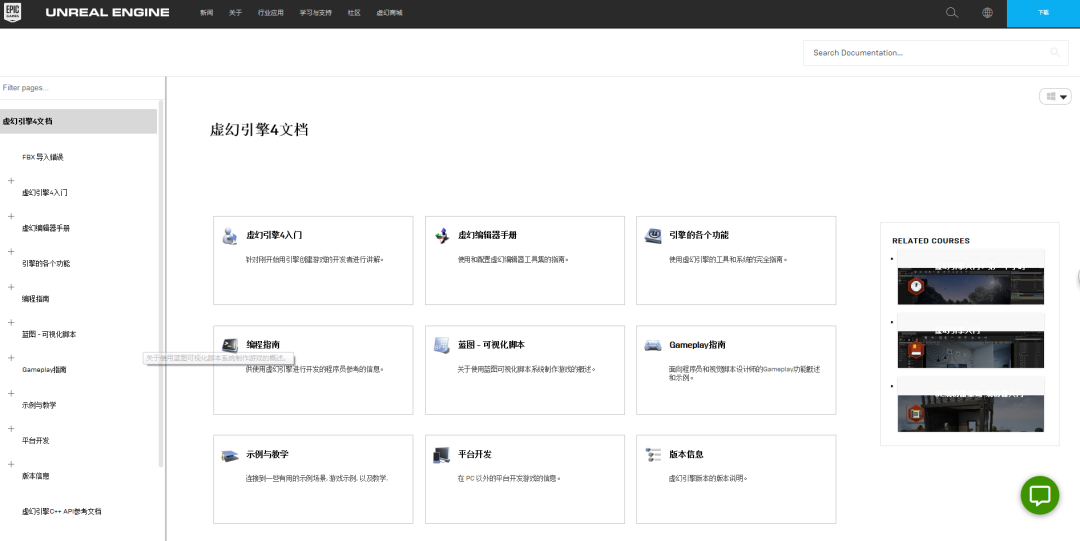Expand 蓝图 - 可视化脚本 sidebar node

coord(11,323)
